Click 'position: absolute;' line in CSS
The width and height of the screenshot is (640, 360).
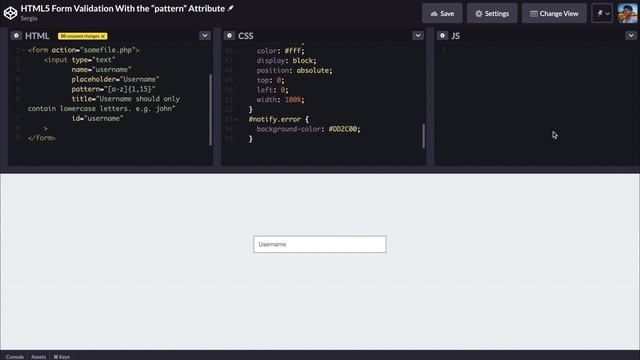(x=295, y=70)
